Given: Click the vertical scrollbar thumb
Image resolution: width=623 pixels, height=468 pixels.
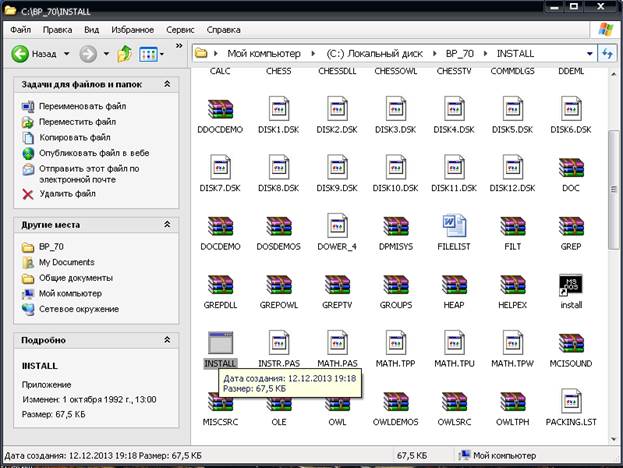Looking at the screenshot, I should tap(613, 190).
